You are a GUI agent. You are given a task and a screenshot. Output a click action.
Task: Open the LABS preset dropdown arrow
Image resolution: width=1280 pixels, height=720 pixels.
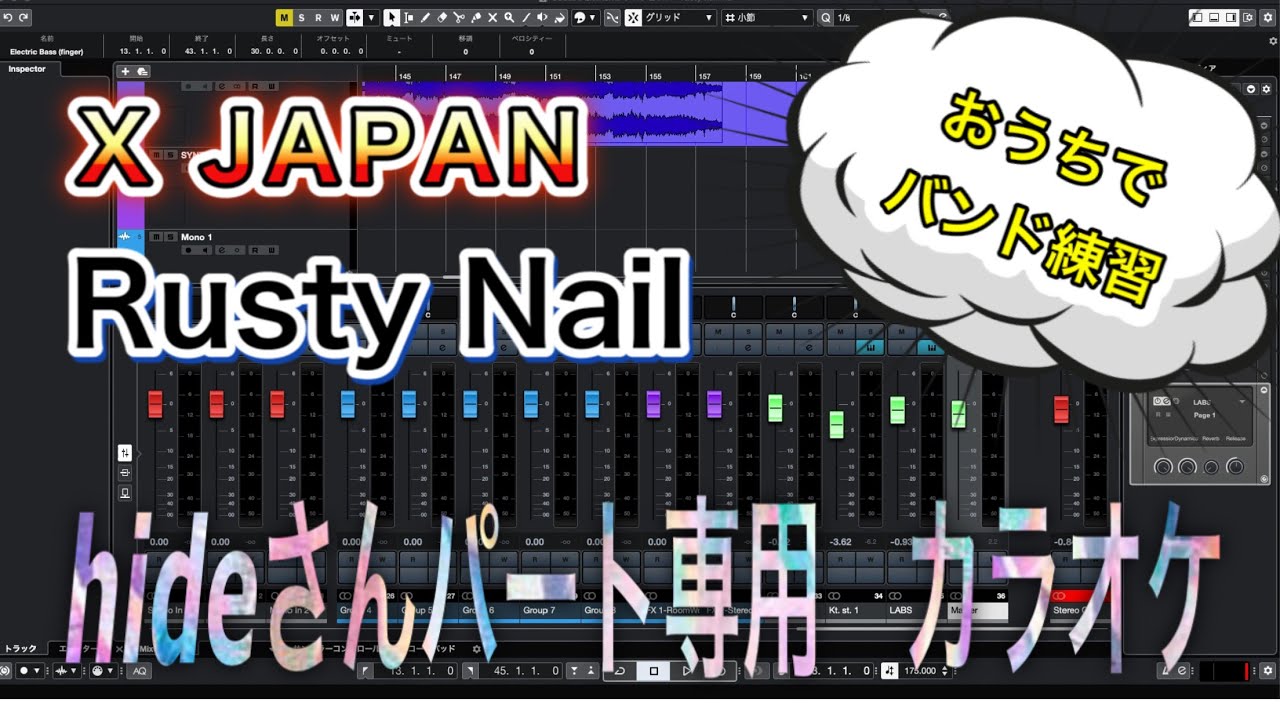pyautogui.click(x=1243, y=401)
